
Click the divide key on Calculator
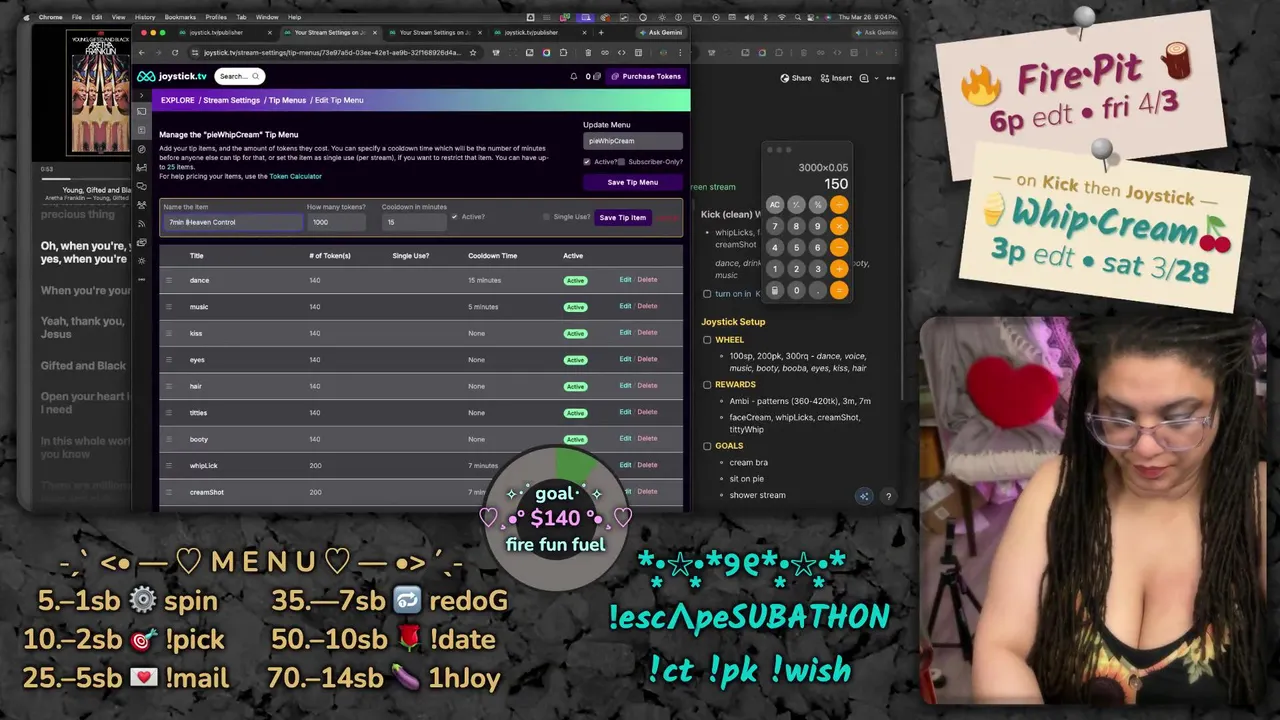pyautogui.click(x=839, y=204)
